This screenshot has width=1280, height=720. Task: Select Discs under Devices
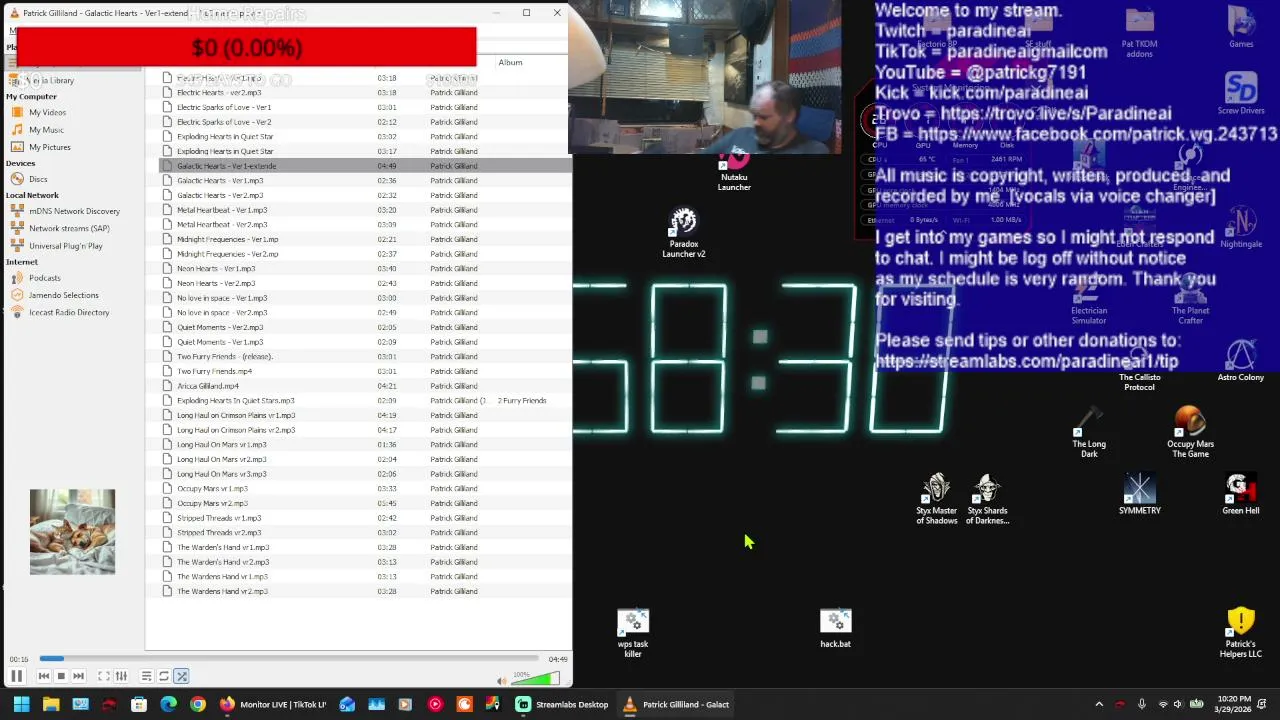point(38,179)
